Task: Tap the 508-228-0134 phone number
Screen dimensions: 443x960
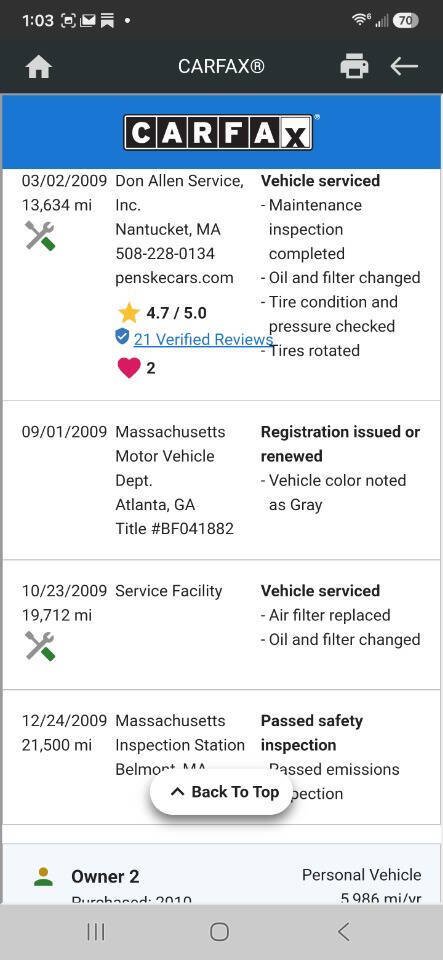Action: pyautogui.click(x=165, y=253)
